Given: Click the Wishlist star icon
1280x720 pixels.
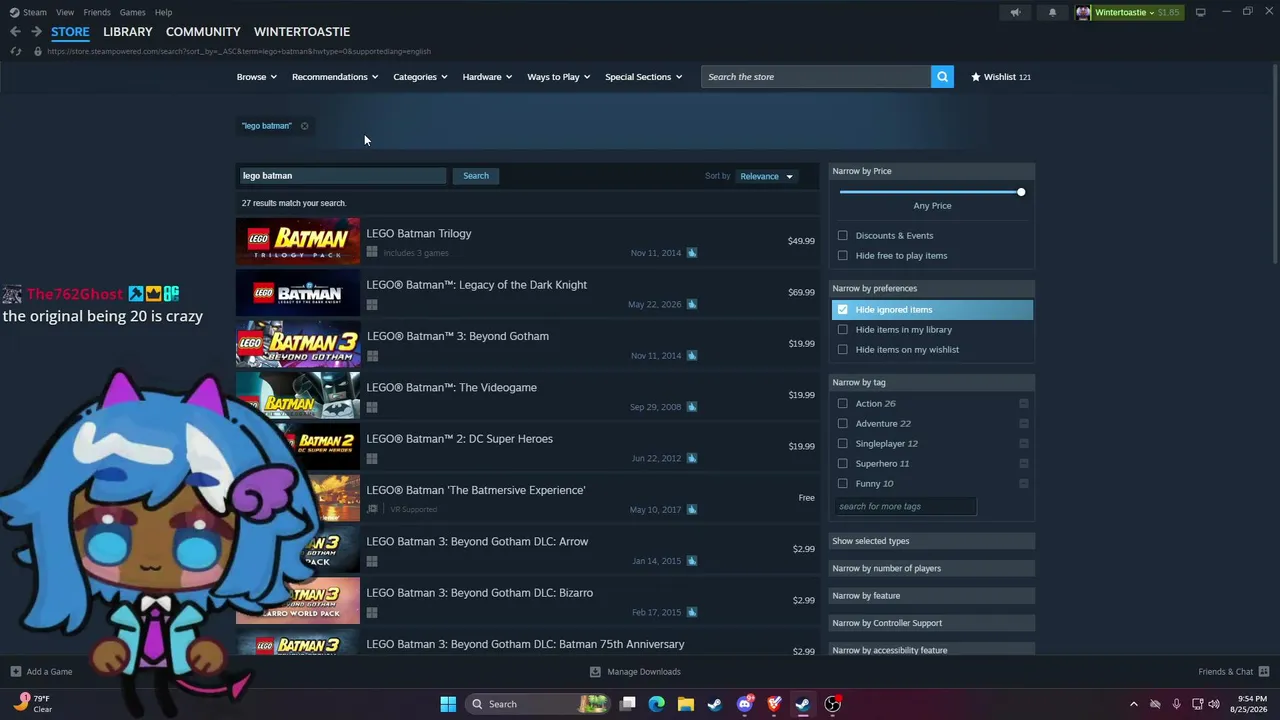Looking at the screenshot, I should (x=976, y=77).
